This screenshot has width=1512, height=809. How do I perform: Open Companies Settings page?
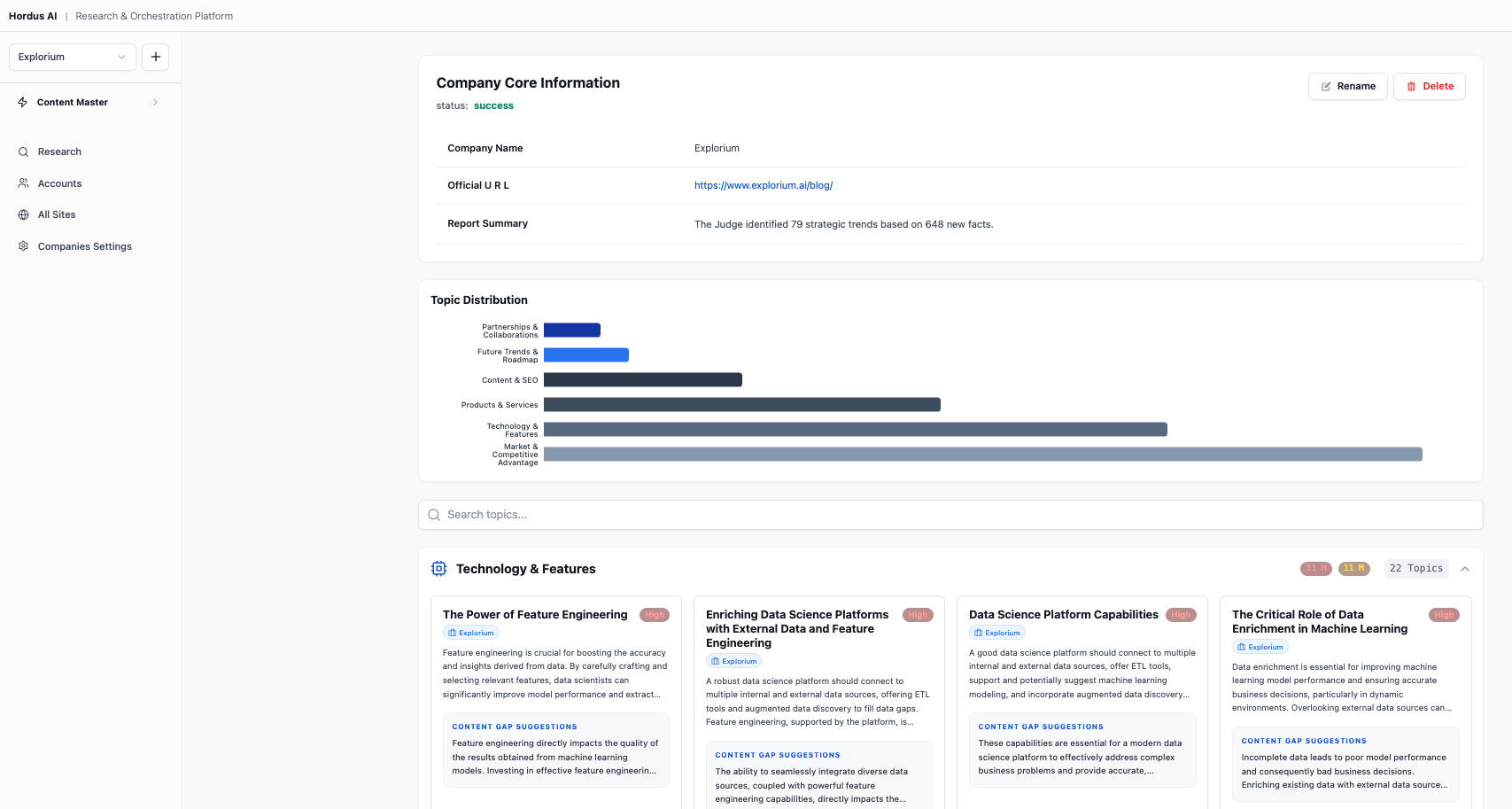85,246
